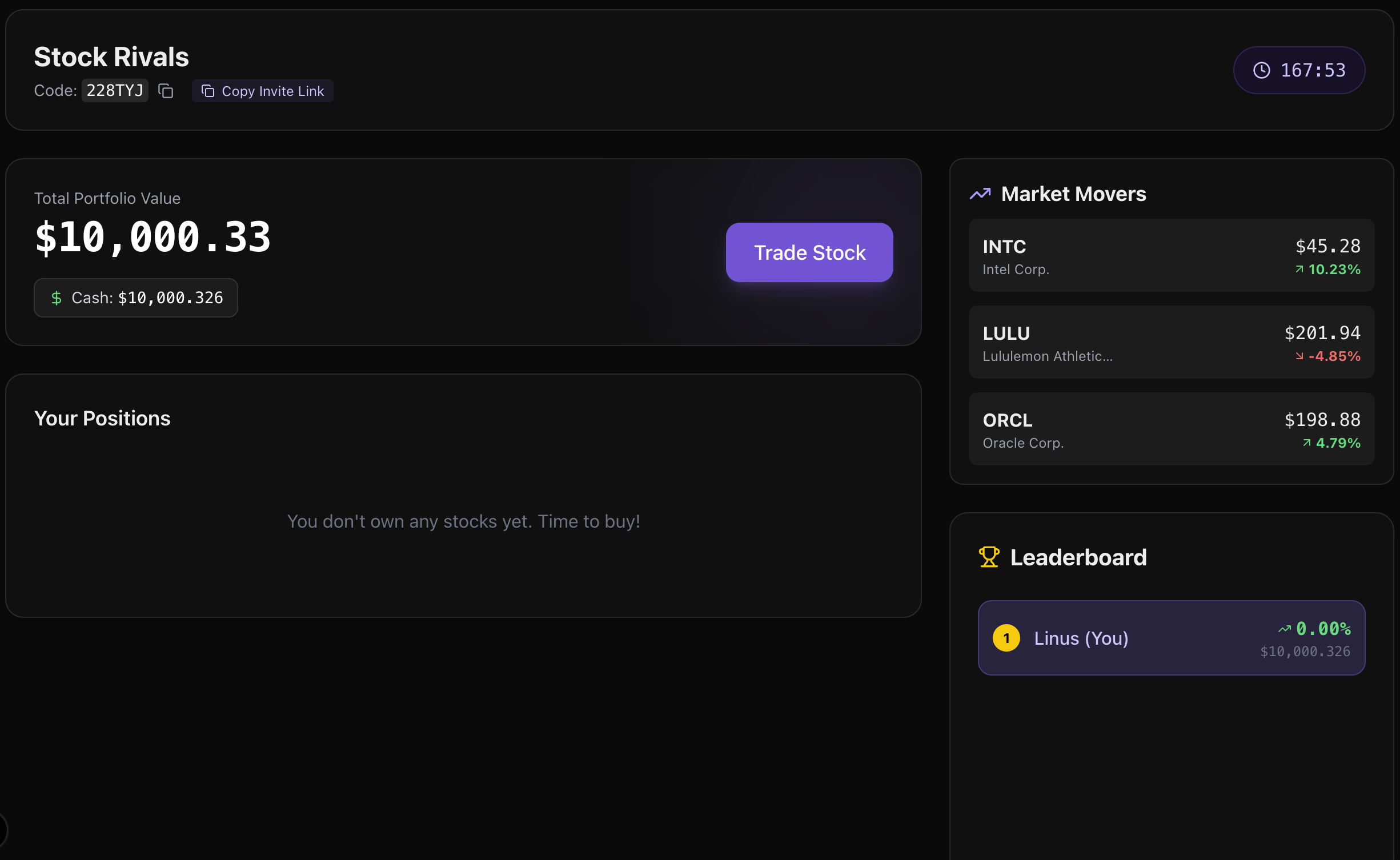Click the $10,000.33 portfolio value

click(153, 238)
